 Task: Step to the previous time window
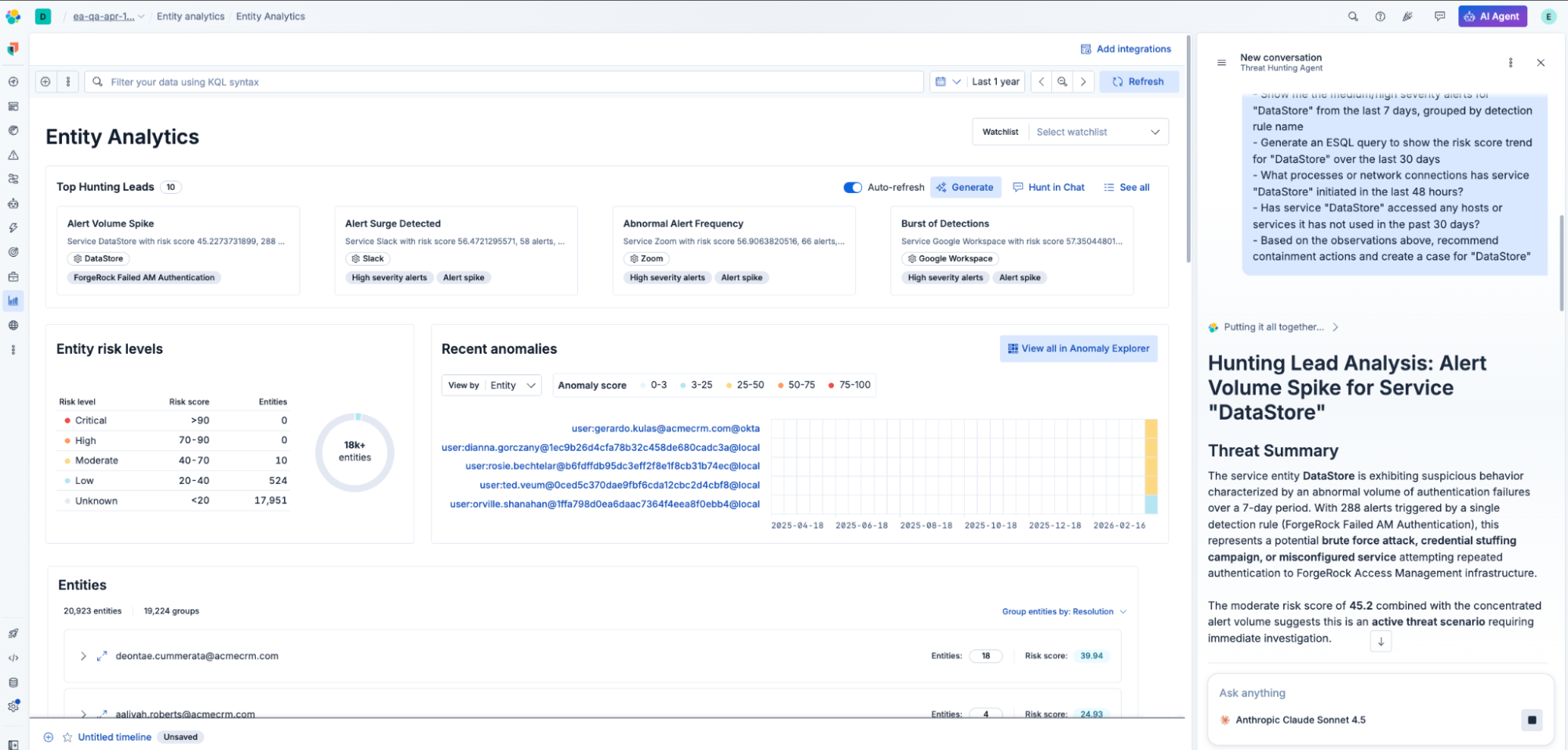(x=1042, y=82)
